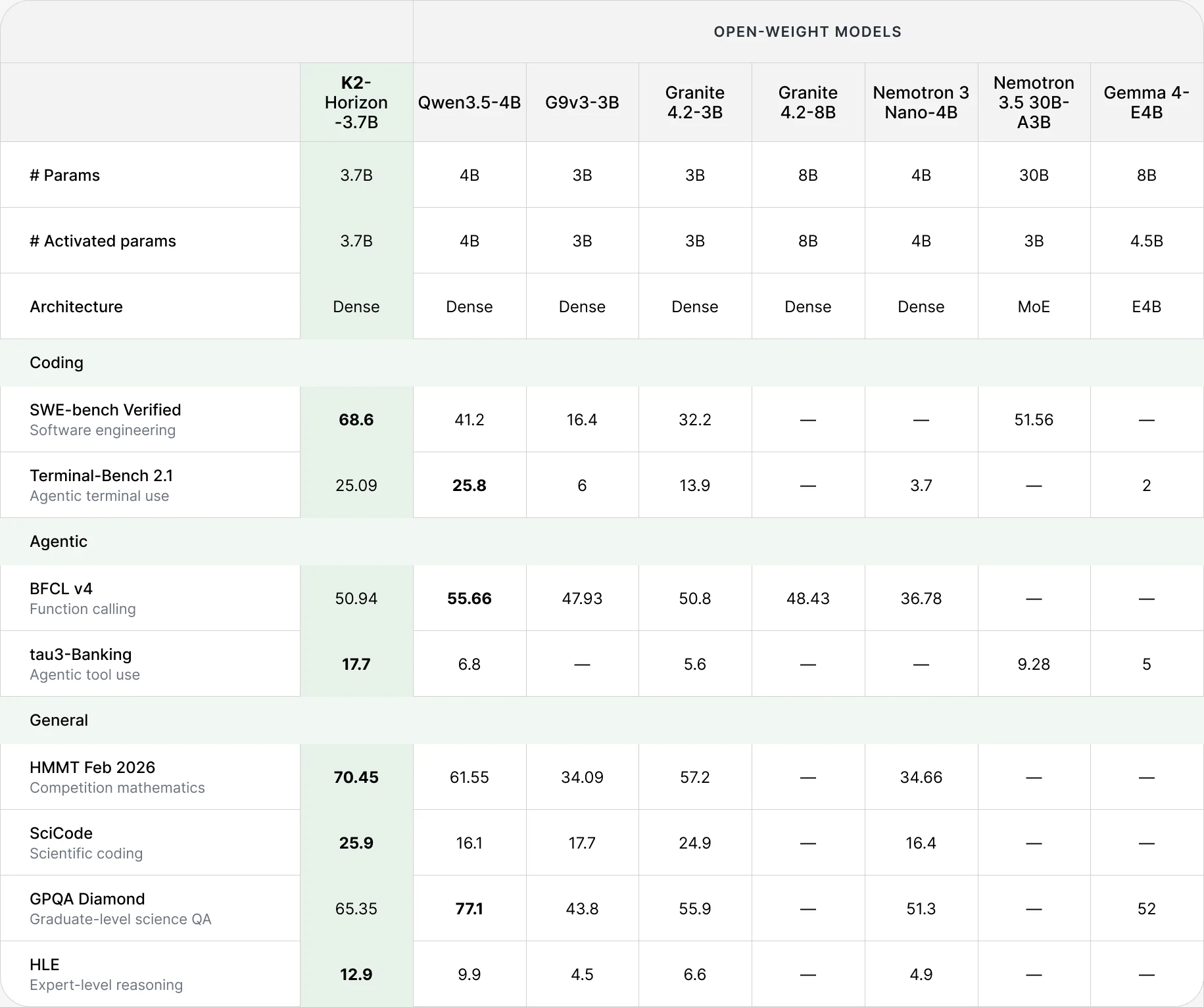The width and height of the screenshot is (1204, 1007).
Task: Click the OPEN-WEIGHT MODELS header
Action: [x=807, y=32]
